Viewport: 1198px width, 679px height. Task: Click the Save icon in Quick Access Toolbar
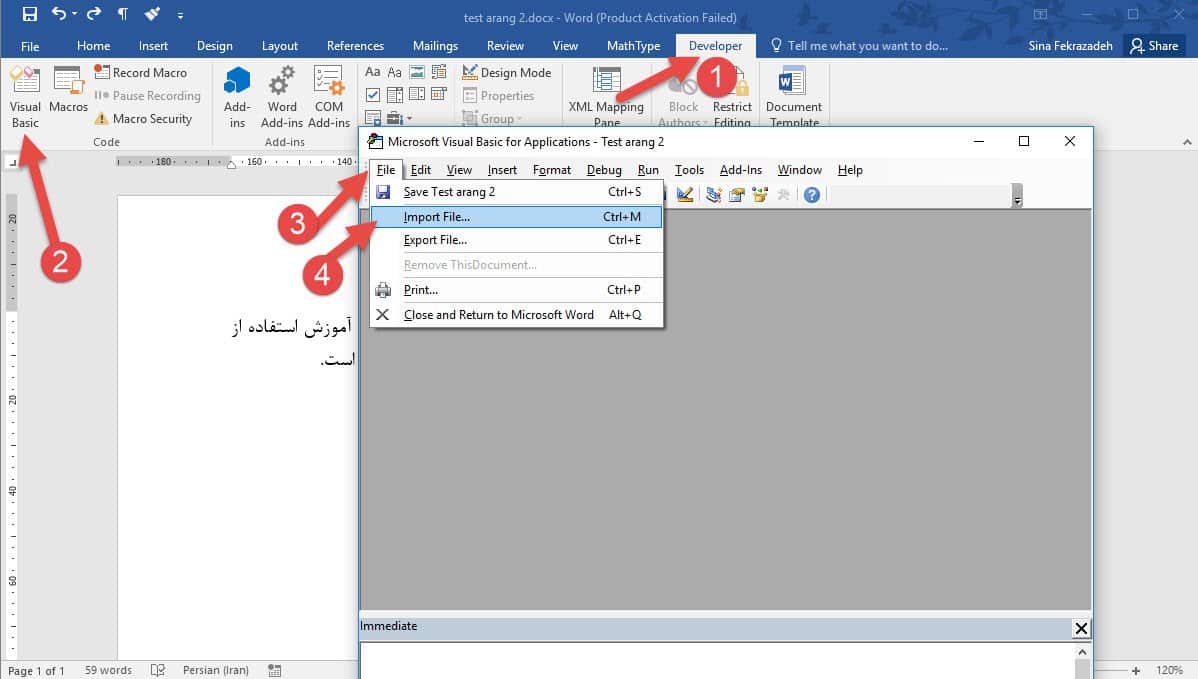[29, 14]
